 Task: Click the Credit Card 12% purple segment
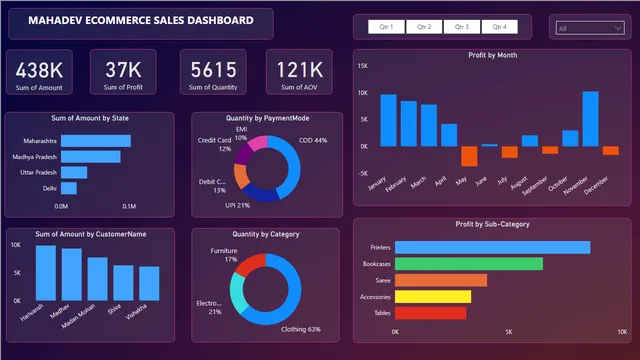point(244,154)
